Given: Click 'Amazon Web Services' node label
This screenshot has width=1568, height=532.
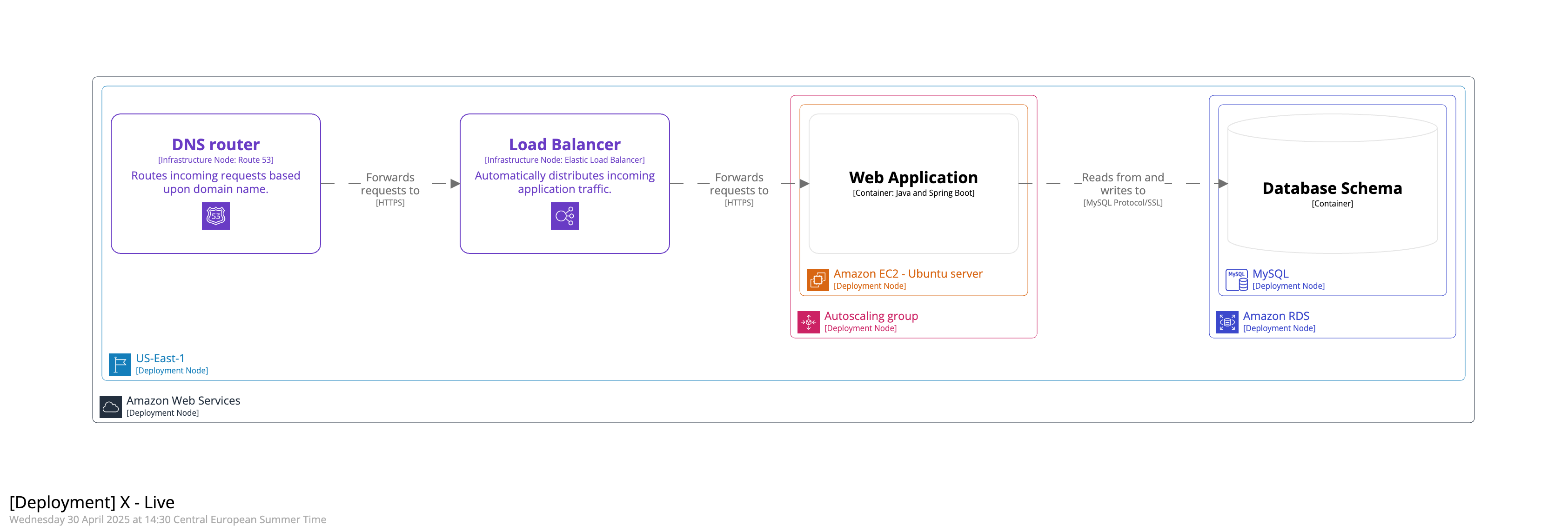Looking at the screenshot, I should coord(183,400).
